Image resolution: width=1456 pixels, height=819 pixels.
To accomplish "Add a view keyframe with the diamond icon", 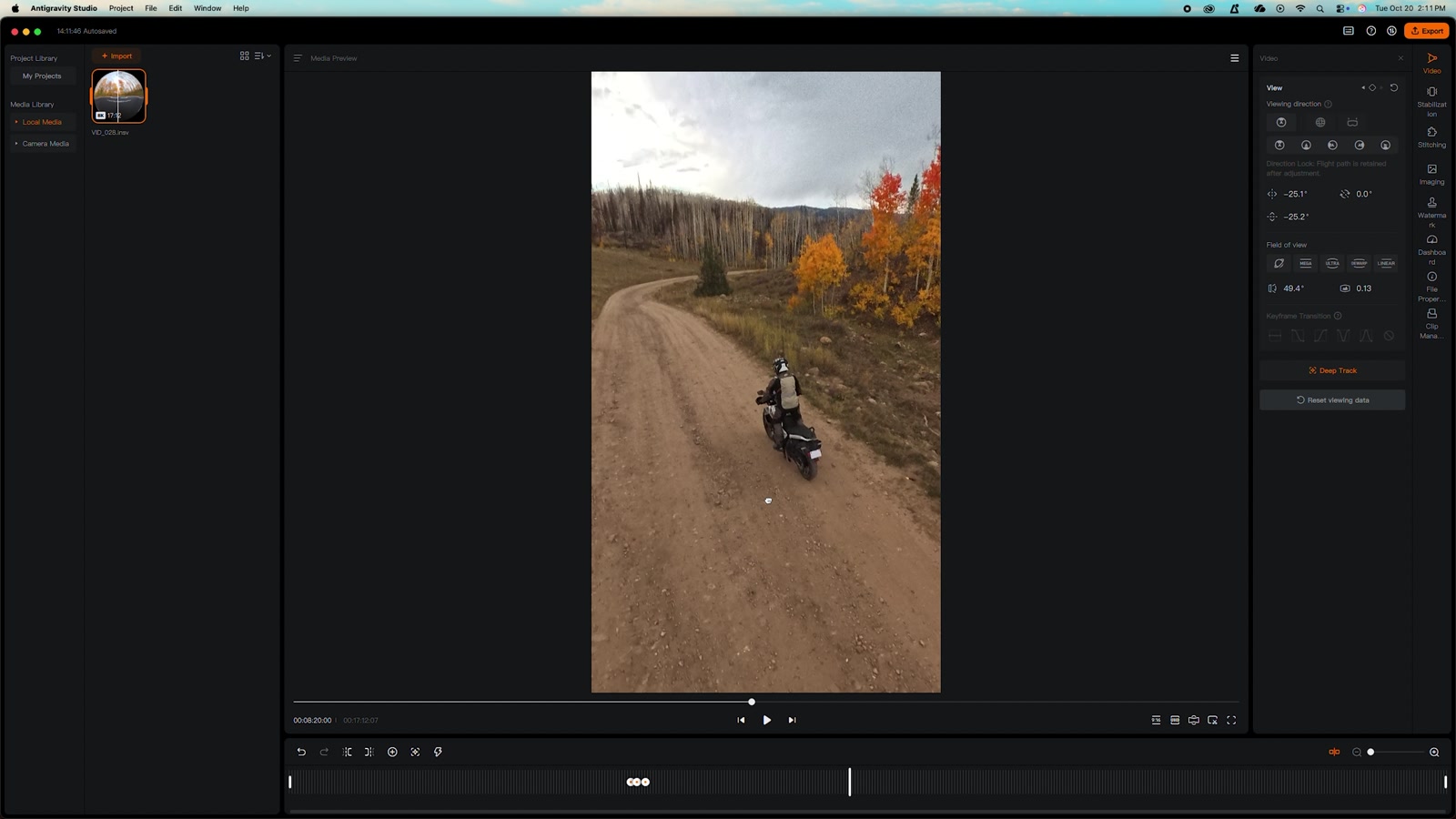I will [x=1372, y=87].
